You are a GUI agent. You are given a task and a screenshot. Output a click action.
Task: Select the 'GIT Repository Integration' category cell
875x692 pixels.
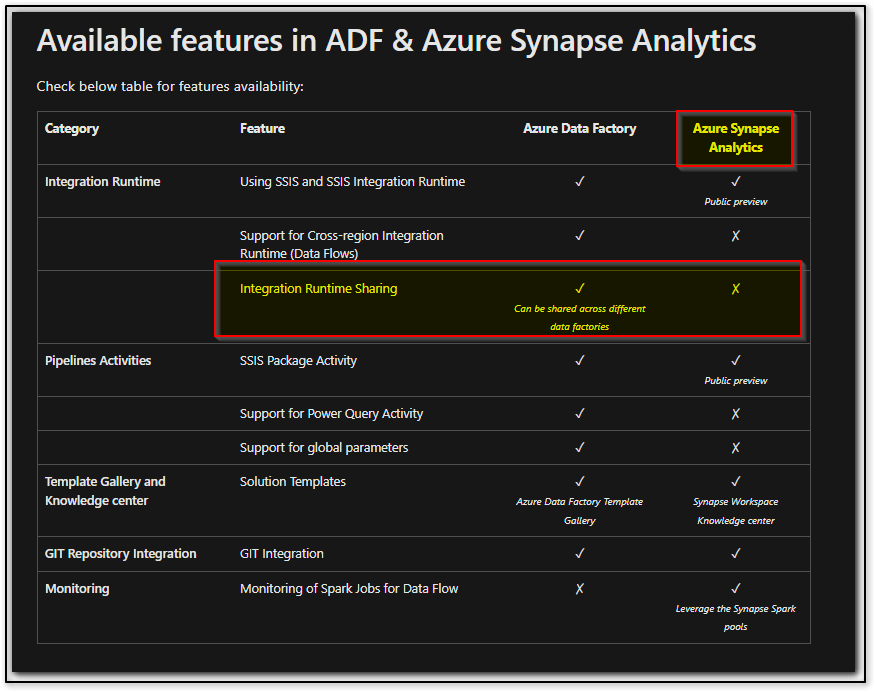[x=121, y=554]
